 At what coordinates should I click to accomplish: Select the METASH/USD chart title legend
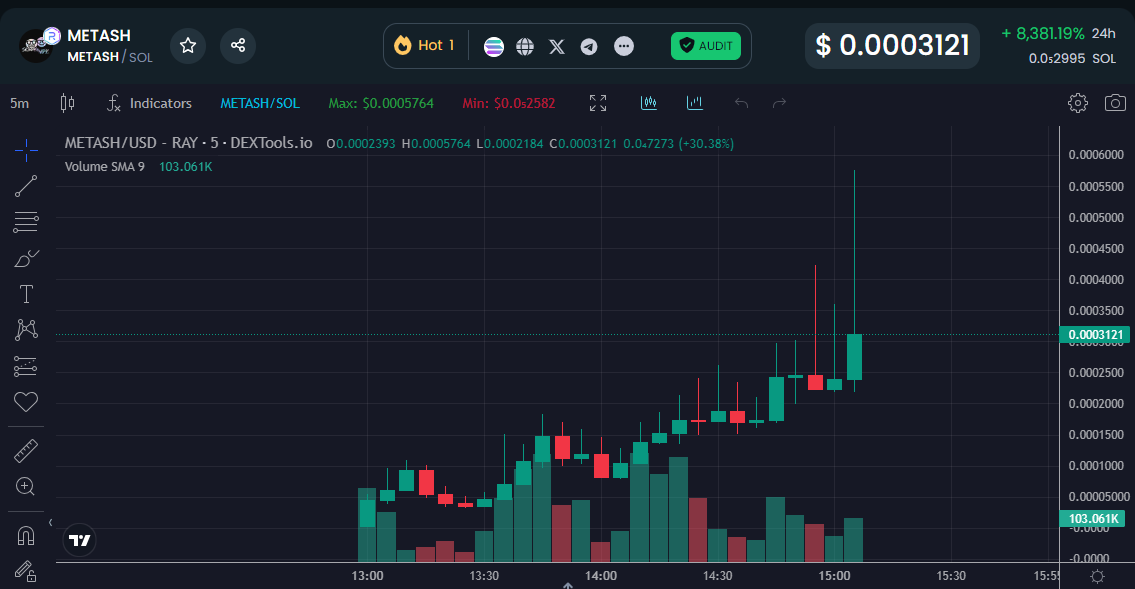point(188,143)
